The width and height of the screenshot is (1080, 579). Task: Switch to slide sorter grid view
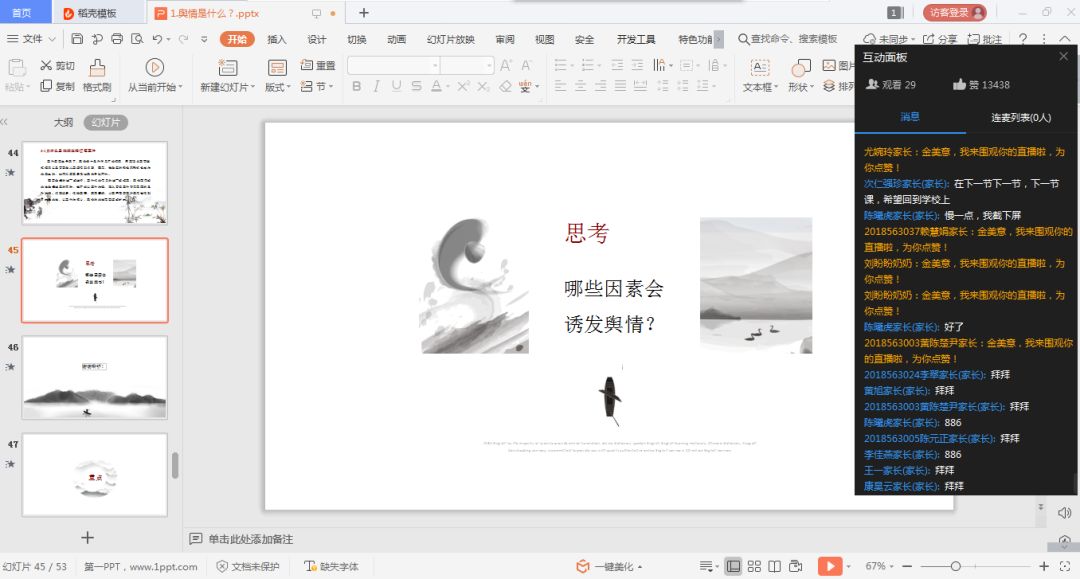(755, 566)
